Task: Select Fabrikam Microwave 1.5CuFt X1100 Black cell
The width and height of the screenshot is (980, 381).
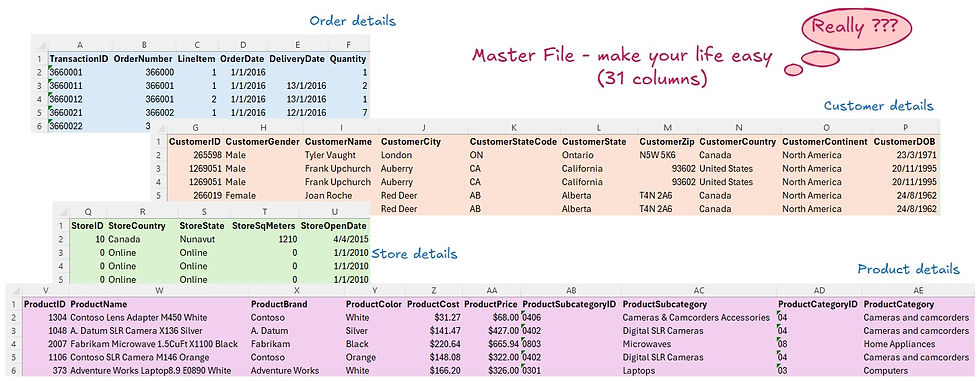Action: coord(159,344)
